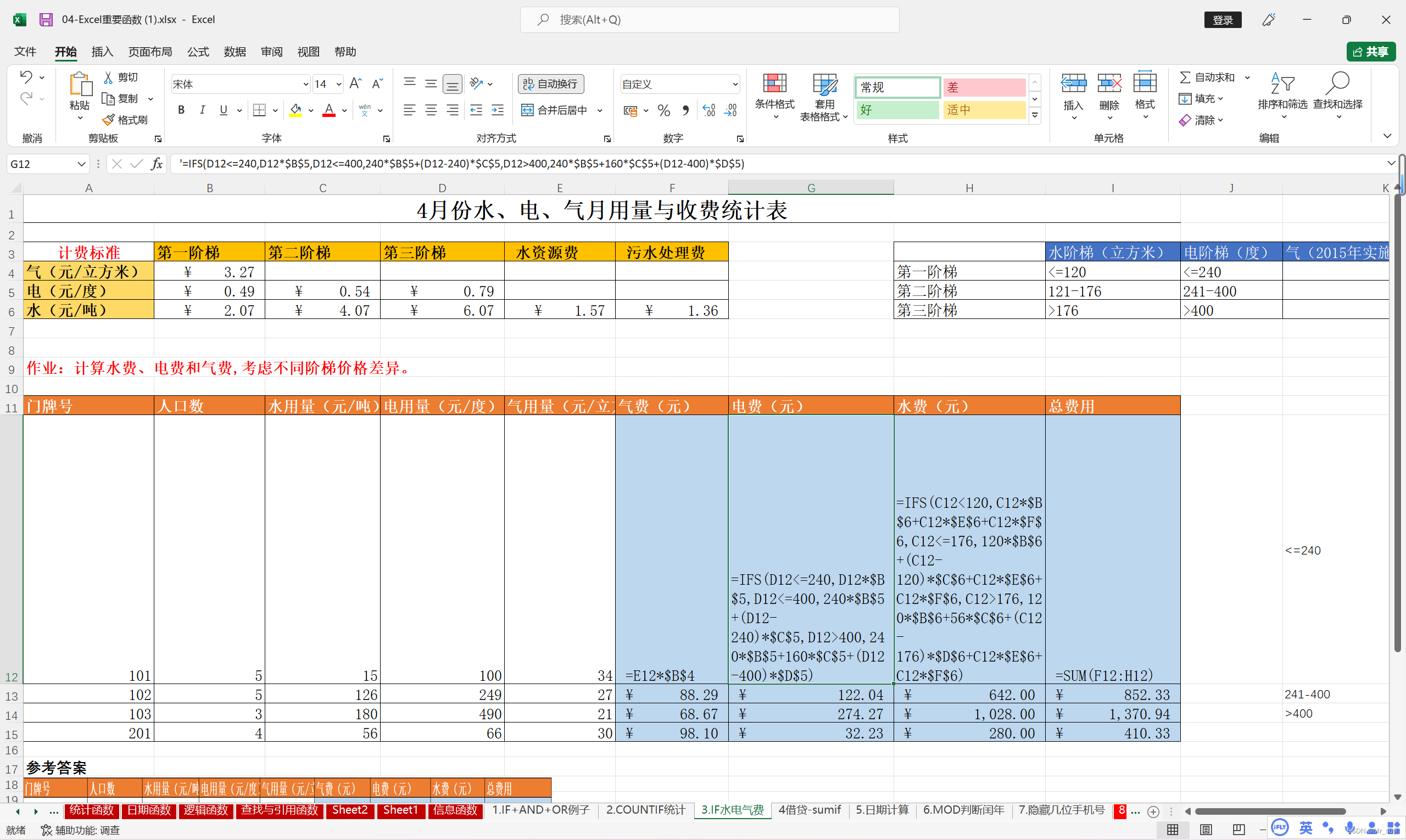Toggle Italic formatting
1406x840 pixels.
tap(202, 110)
